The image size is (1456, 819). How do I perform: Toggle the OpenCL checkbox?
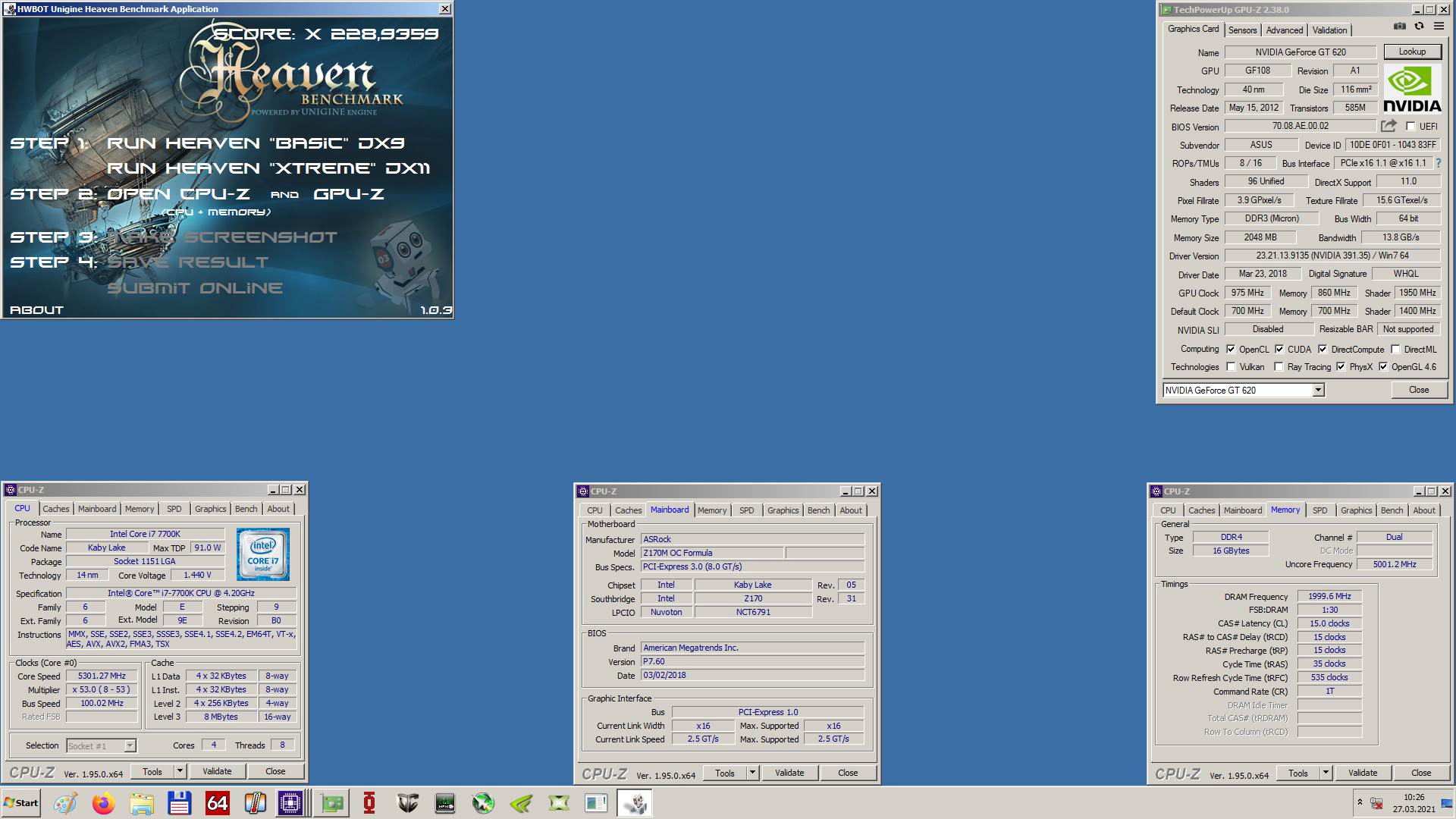click(1231, 350)
